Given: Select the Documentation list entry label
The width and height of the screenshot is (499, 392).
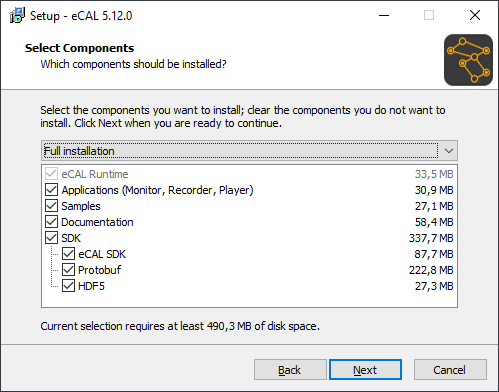Looking at the screenshot, I should pyautogui.click(x=97, y=222).
